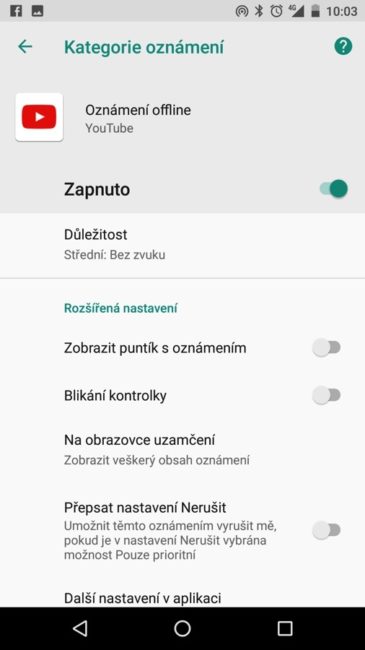The height and width of the screenshot is (650, 365).
Task: Tap the battery status icon
Action: click(315, 11)
